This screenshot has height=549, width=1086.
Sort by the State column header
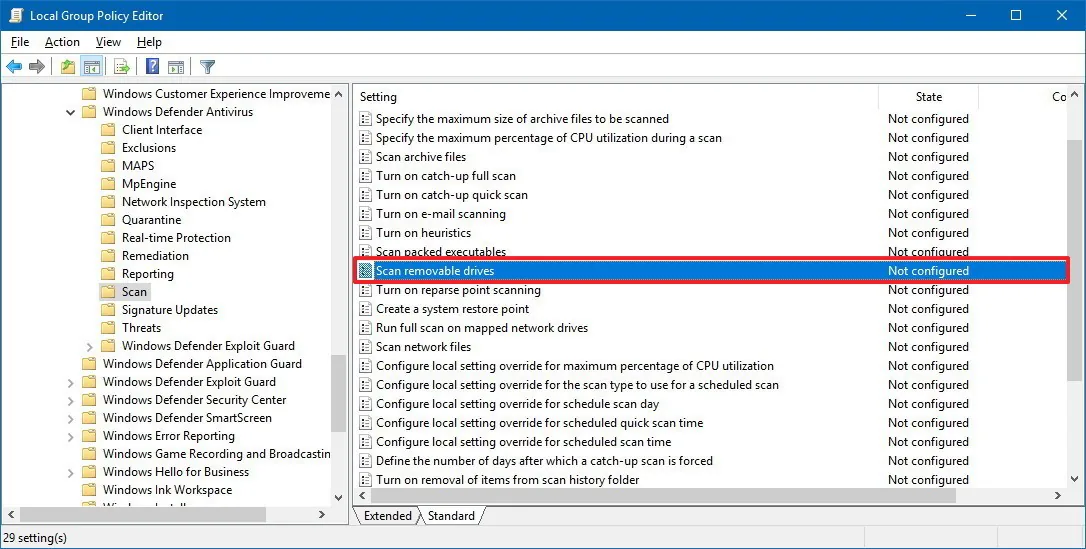[928, 97]
